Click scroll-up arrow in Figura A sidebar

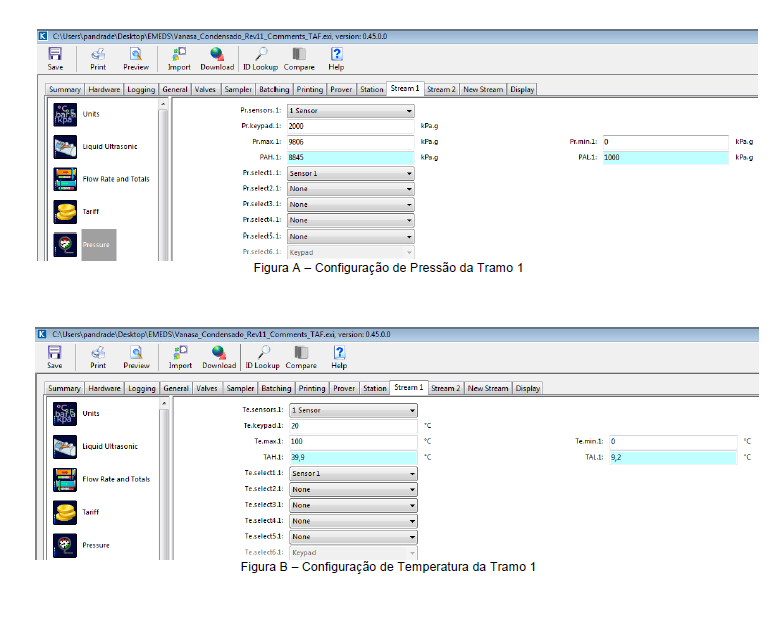click(x=163, y=104)
